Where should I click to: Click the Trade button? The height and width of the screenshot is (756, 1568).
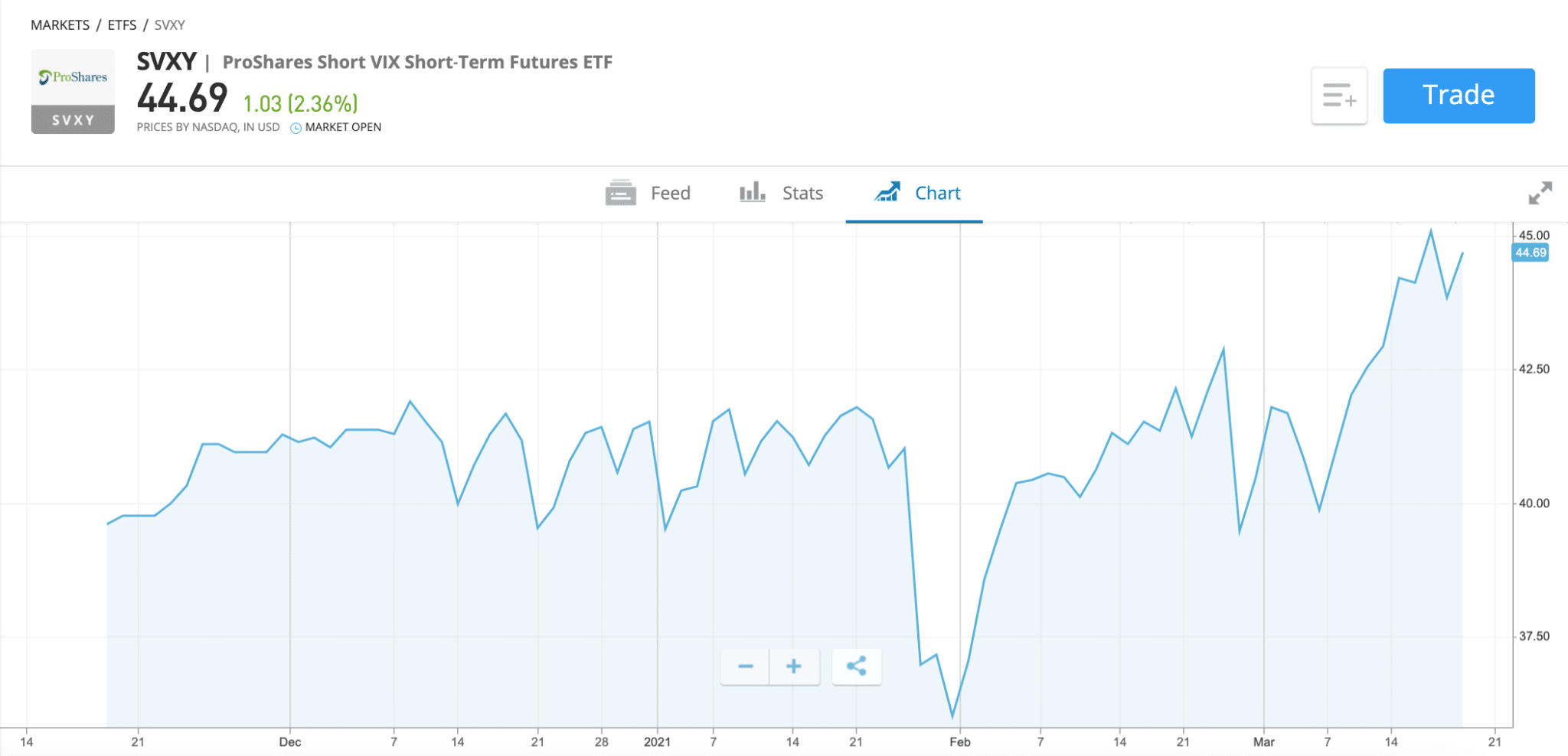tap(1459, 96)
